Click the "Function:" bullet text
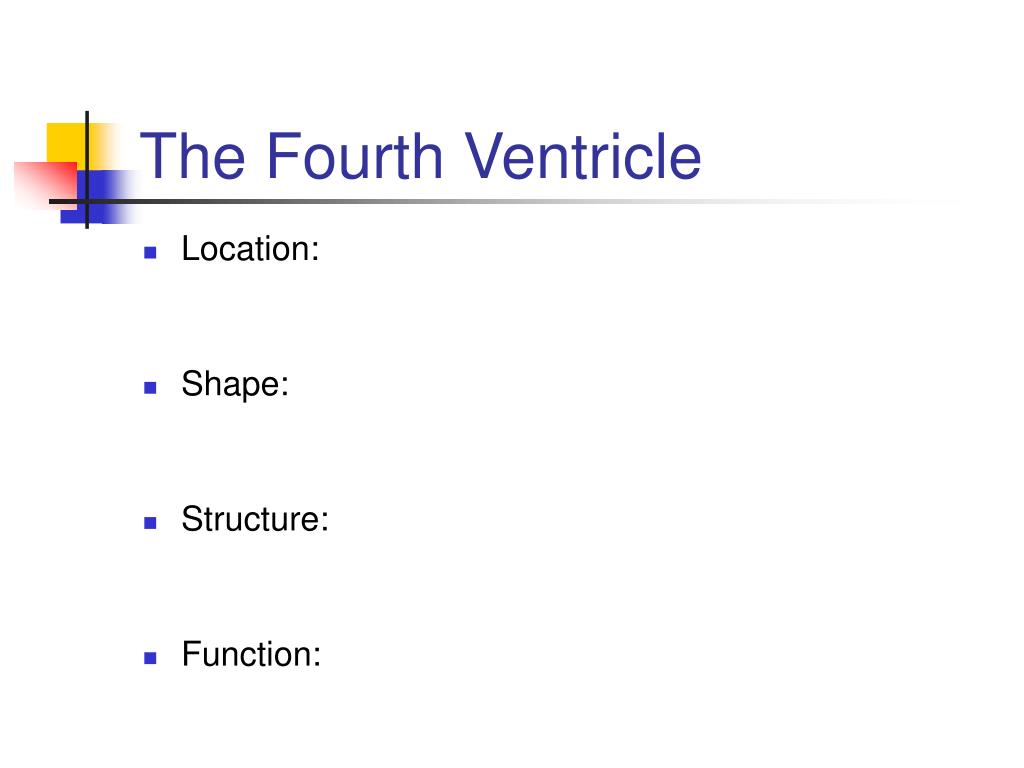 click(251, 654)
